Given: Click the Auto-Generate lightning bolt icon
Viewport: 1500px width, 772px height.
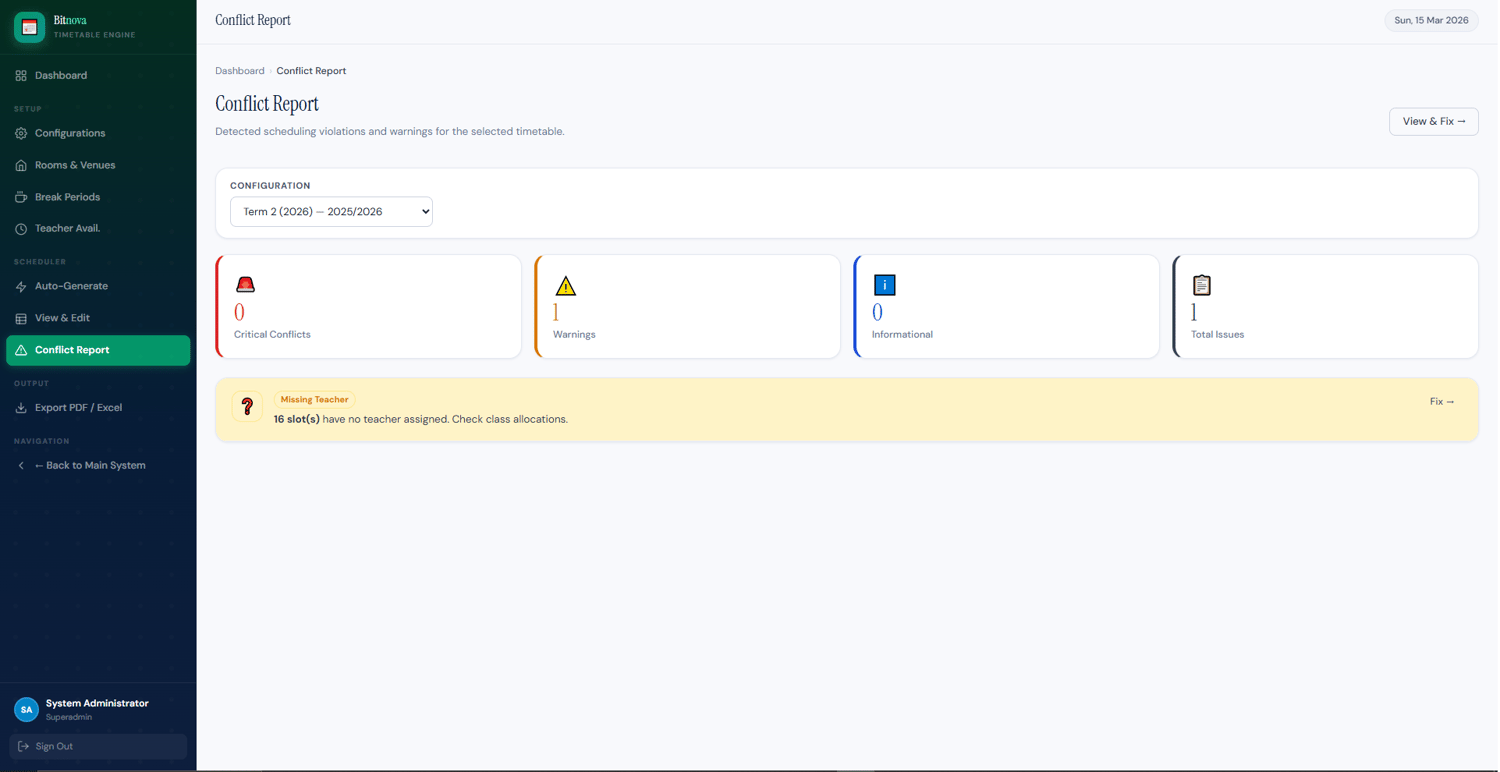Looking at the screenshot, I should (x=21, y=286).
